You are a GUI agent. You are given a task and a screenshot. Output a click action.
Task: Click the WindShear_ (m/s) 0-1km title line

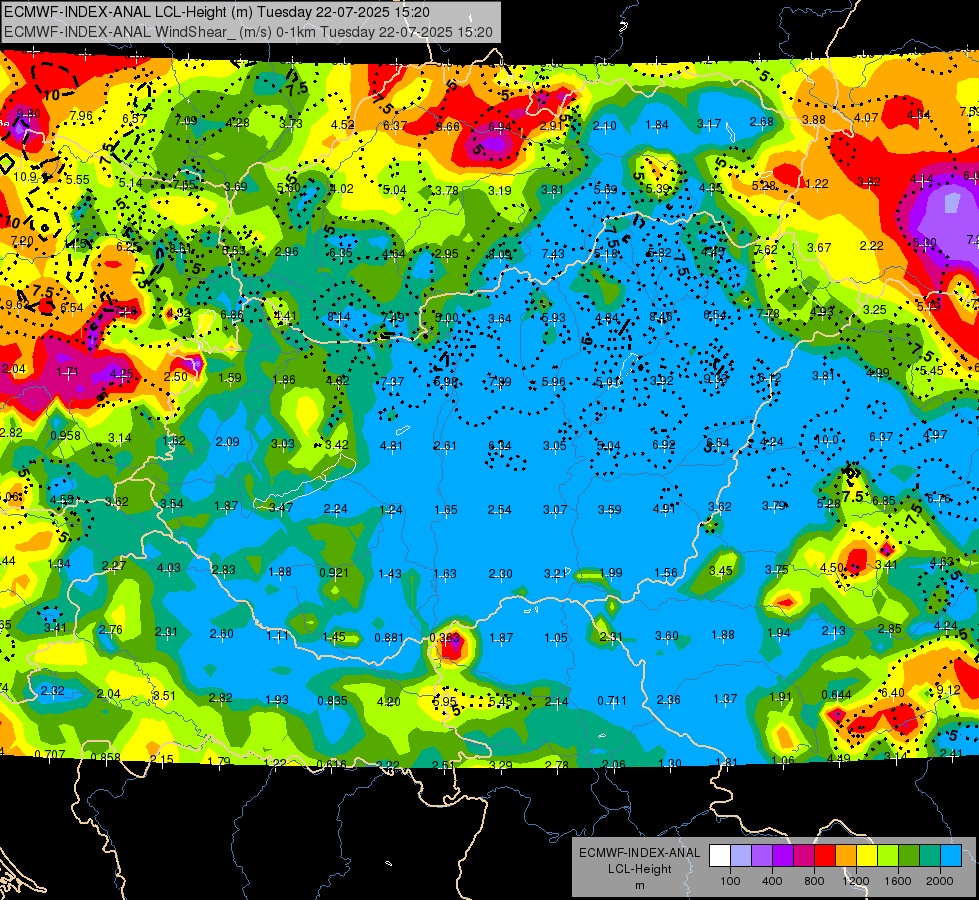click(248, 32)
